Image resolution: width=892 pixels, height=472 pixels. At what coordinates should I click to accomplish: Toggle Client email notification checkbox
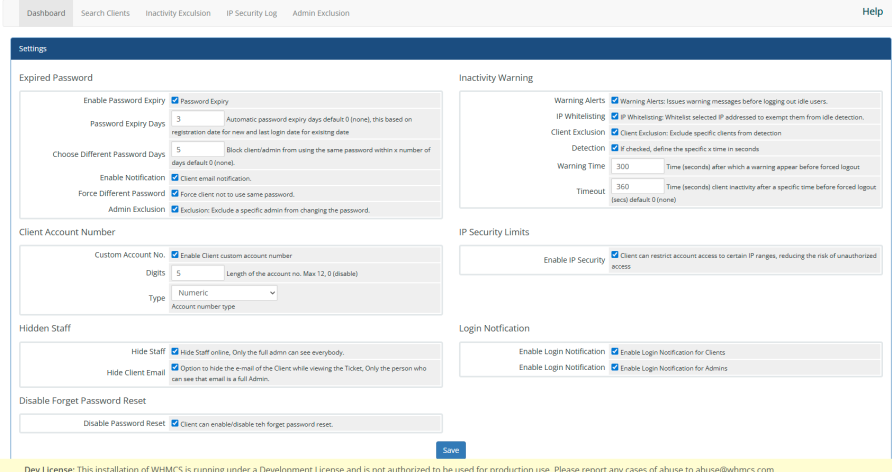tap(175, 177)
